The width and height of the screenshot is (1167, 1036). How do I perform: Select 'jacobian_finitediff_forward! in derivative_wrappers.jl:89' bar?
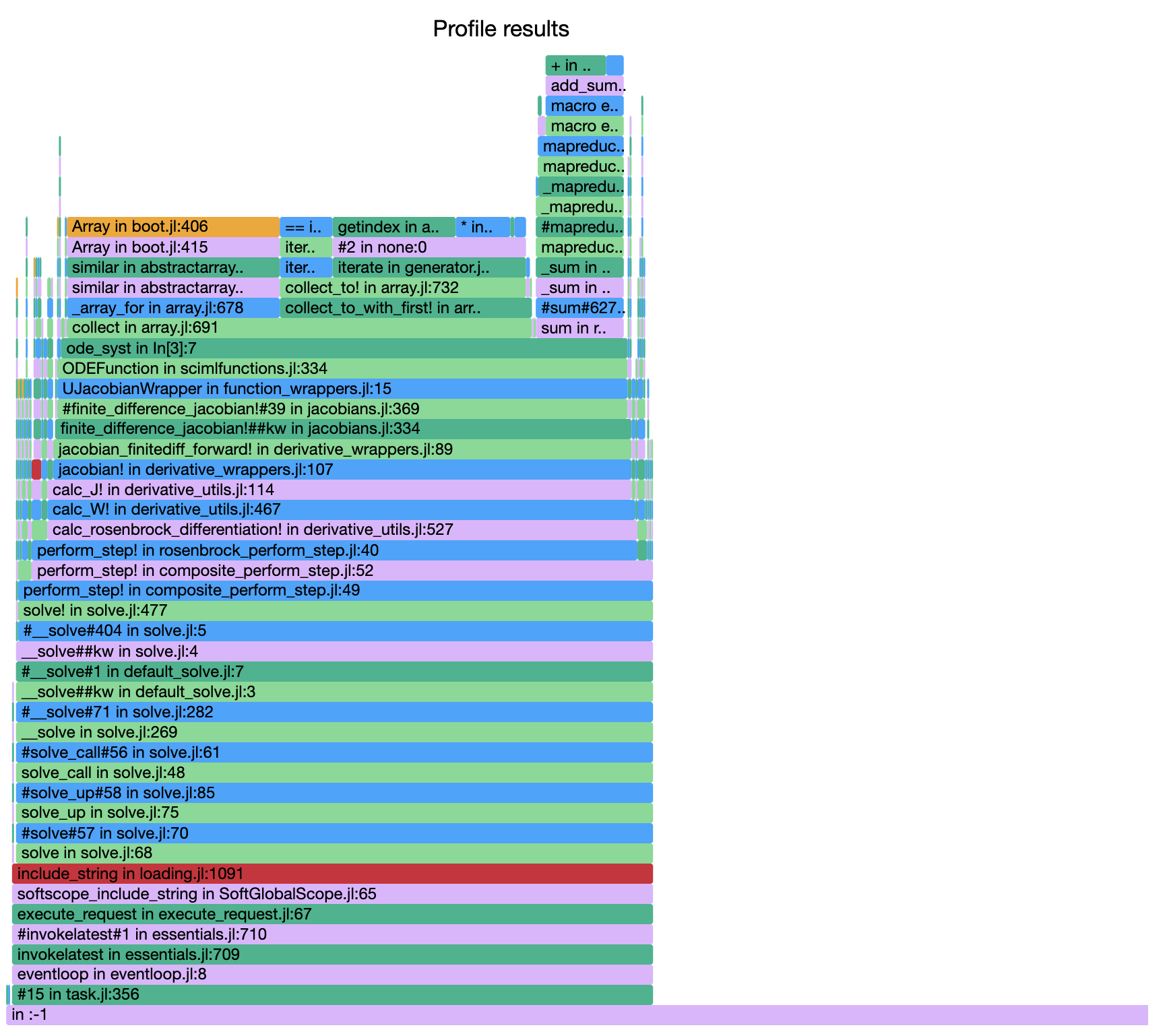point(342,449)
